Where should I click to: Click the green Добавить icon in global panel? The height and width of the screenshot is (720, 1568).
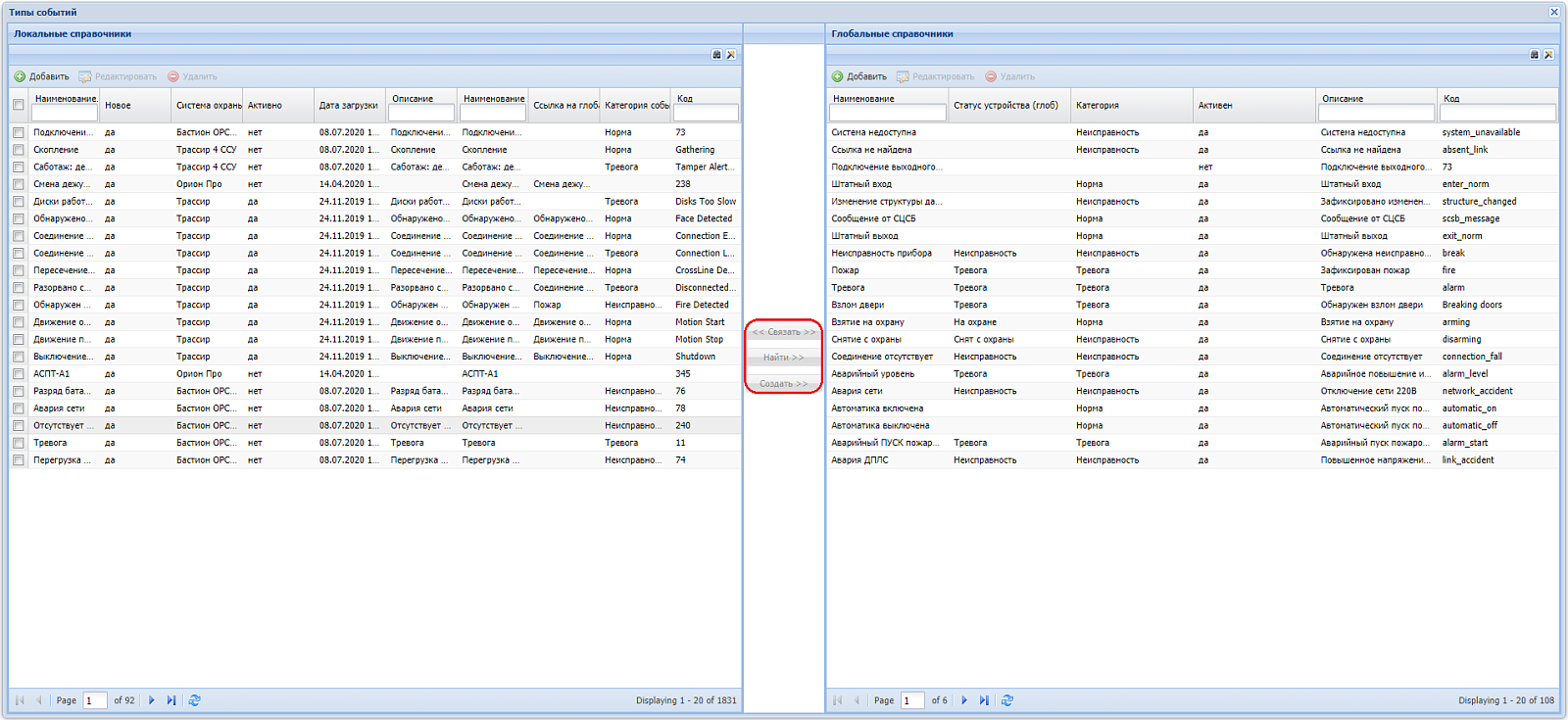point(837,76)
